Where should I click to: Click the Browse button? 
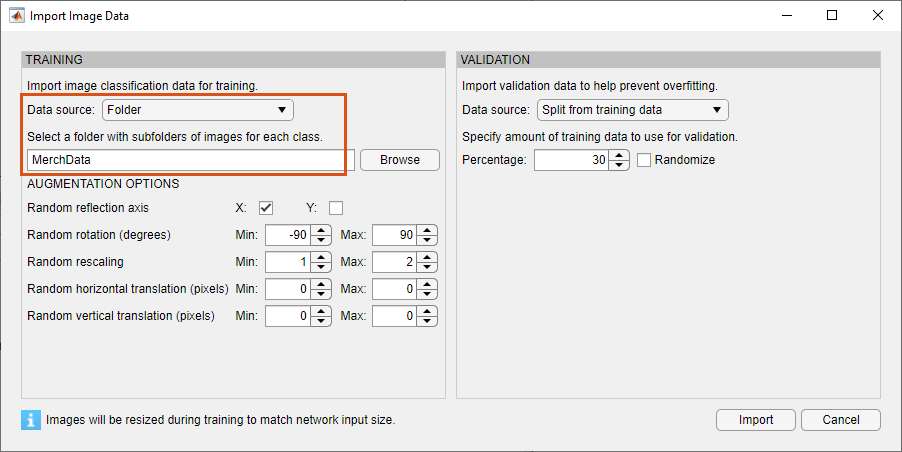coord(399,160)
